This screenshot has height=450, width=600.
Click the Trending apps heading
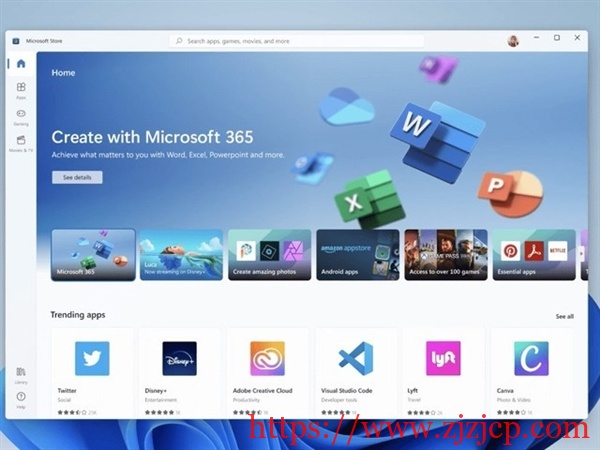78,315
